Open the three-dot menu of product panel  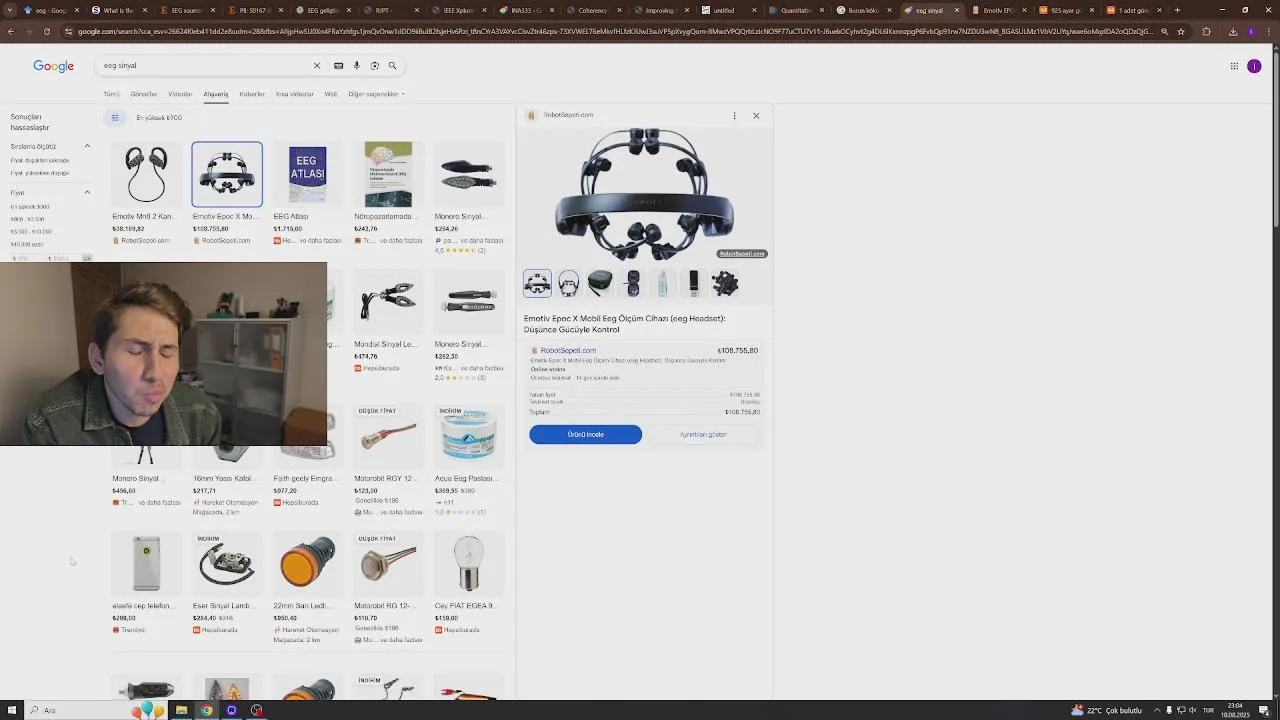734,116
